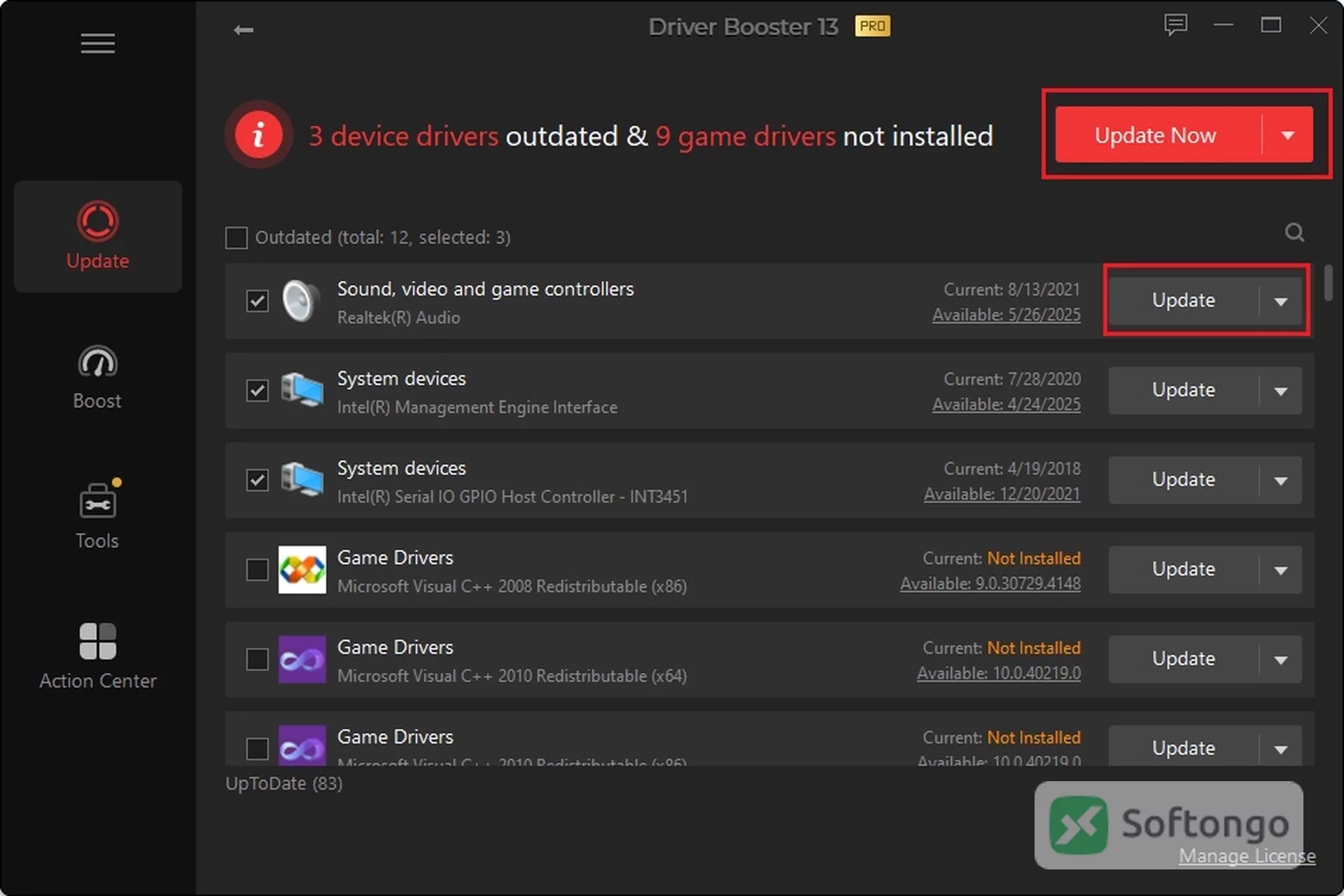Open Available: 4/24/2025 link
The height and width of the screenshot is (896, 1344).
coord(1006,405)
